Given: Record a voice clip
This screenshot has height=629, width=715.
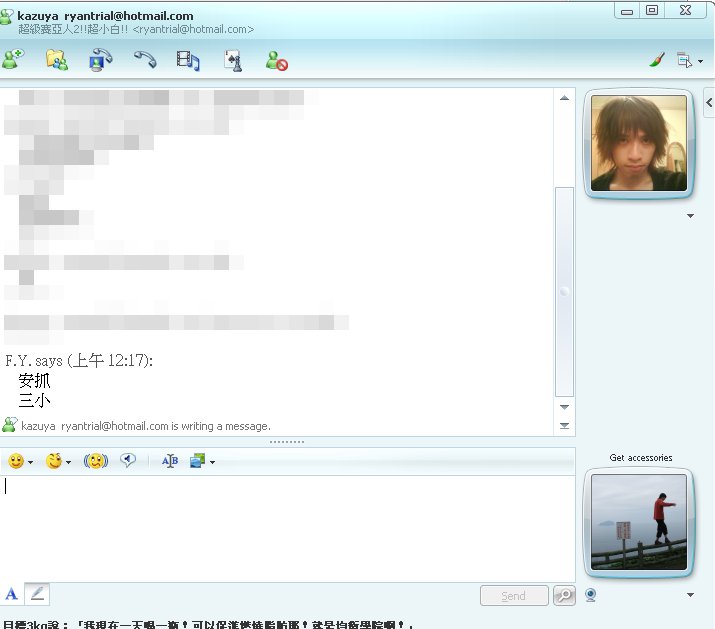Looking at the screenshot, I should pos(128,461).
